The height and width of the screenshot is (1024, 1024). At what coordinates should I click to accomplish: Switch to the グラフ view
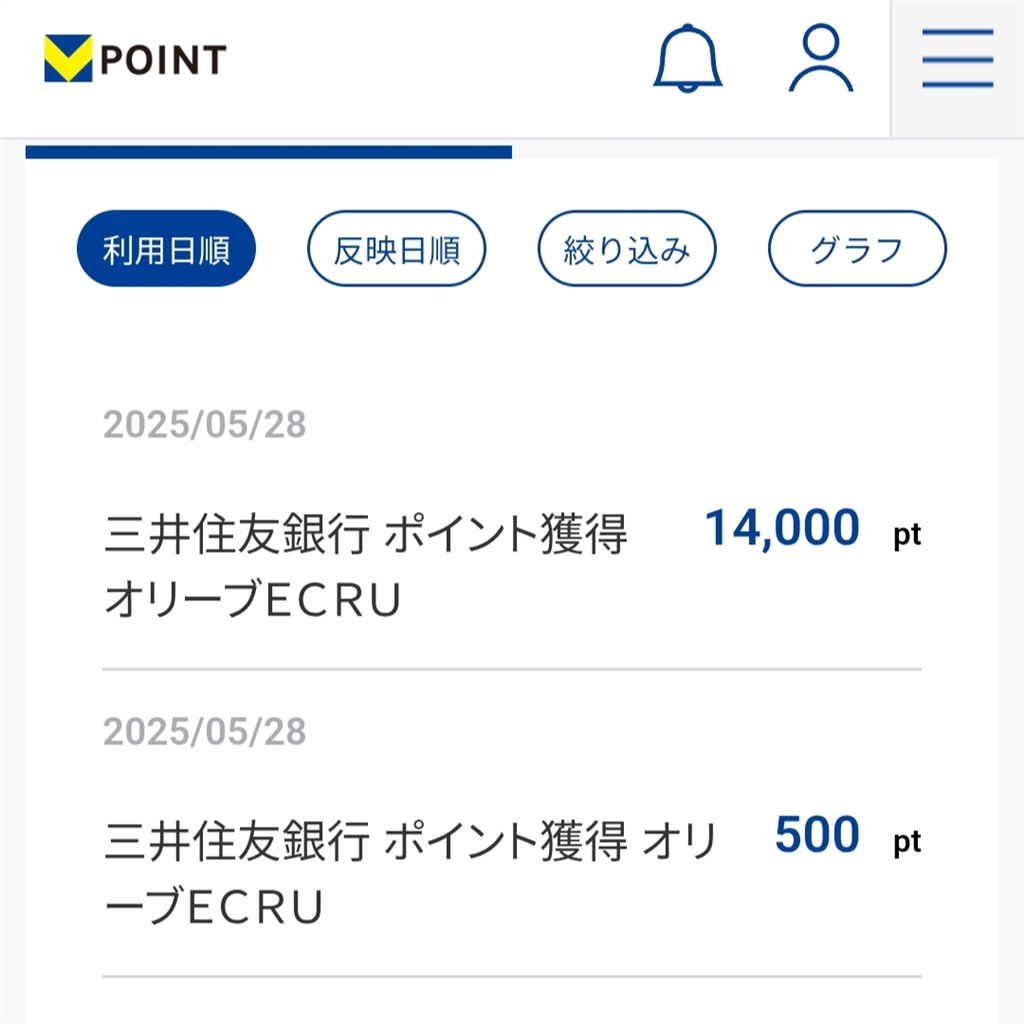point(857,249)
